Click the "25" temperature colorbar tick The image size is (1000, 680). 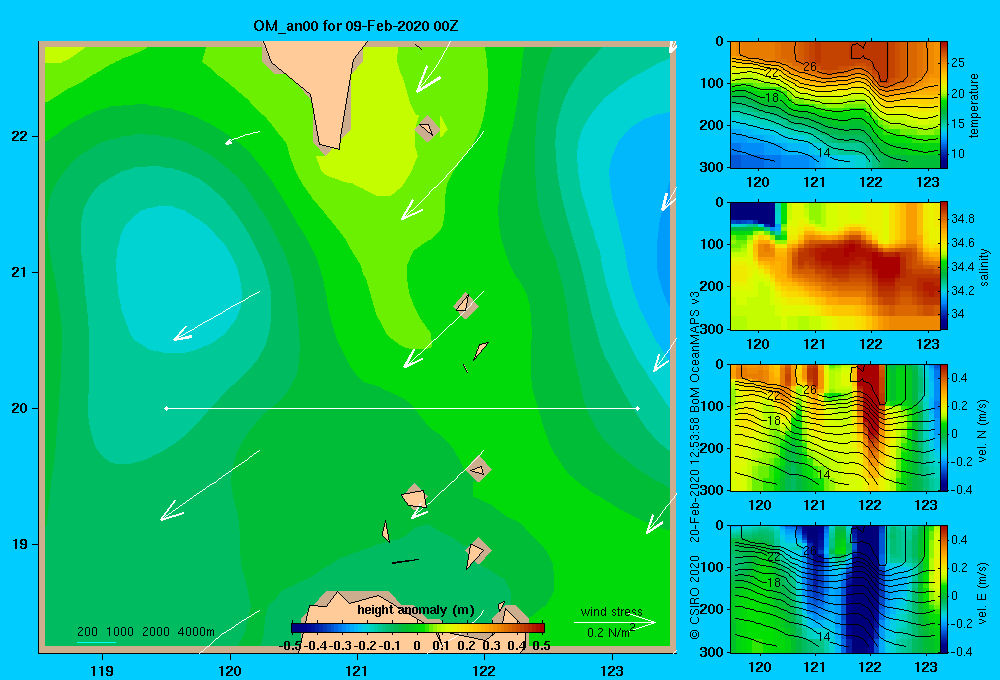click(x=958, y=63)
